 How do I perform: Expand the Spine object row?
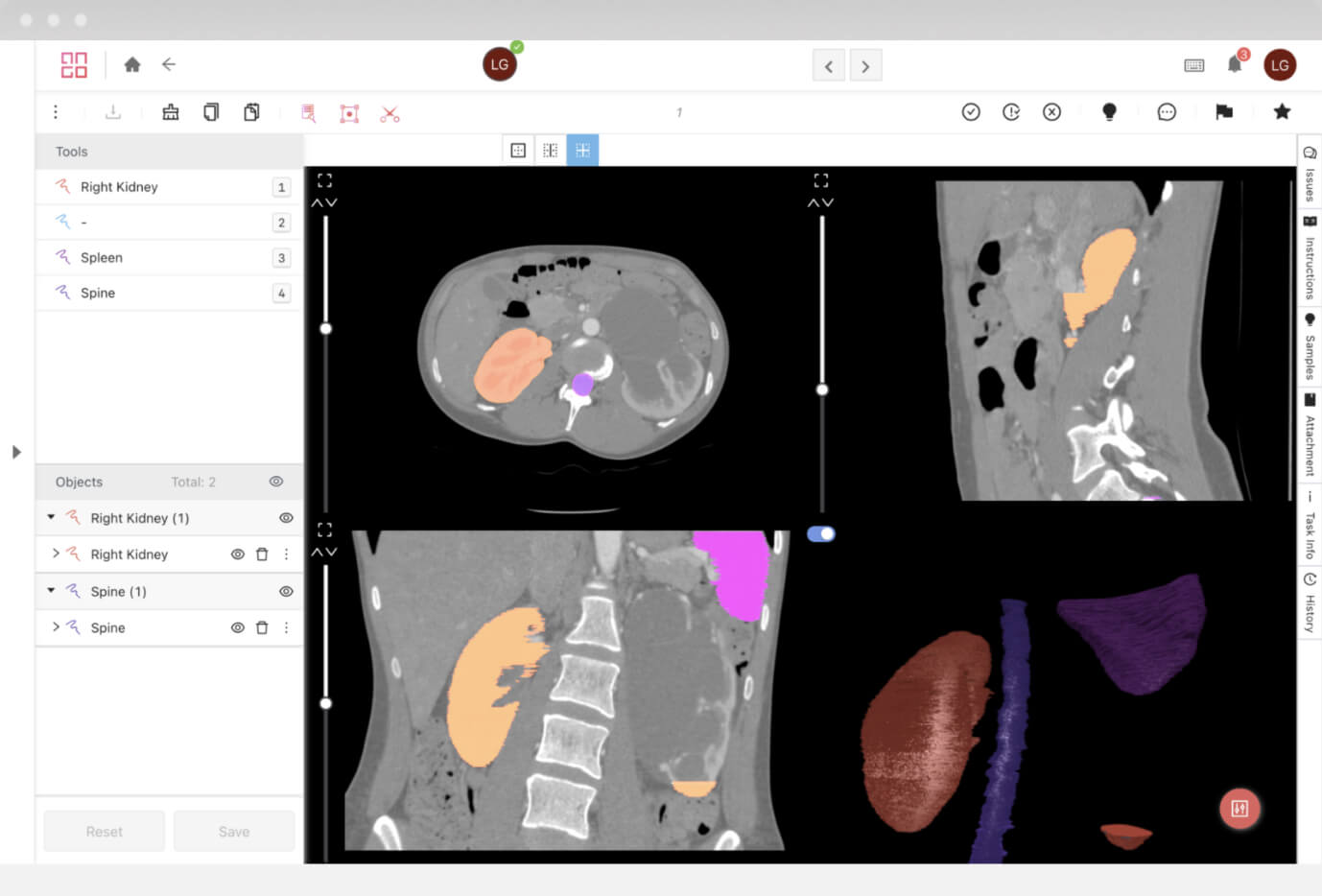coord(56,627)
